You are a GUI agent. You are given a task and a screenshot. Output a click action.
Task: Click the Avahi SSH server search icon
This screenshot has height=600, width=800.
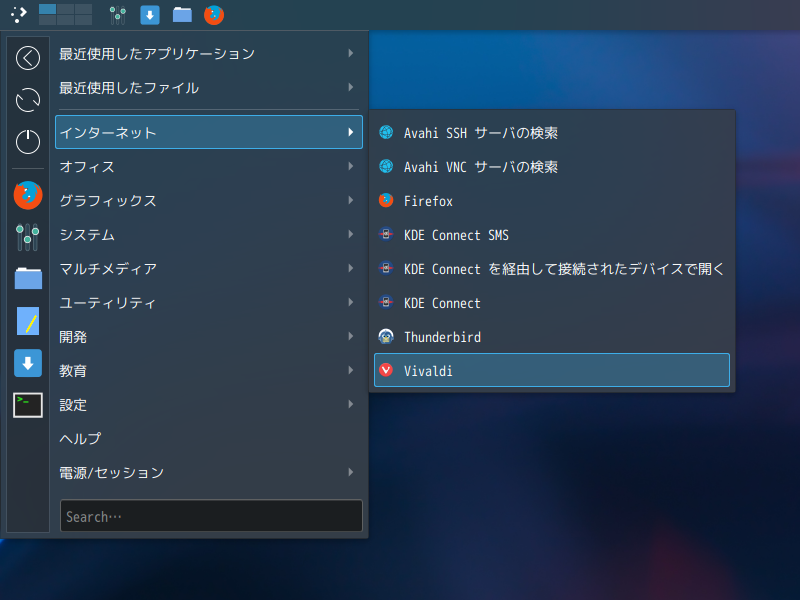coord(386,132)
